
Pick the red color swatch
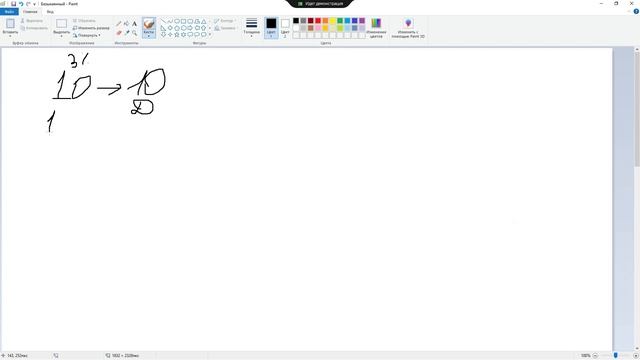click(318, 21)
